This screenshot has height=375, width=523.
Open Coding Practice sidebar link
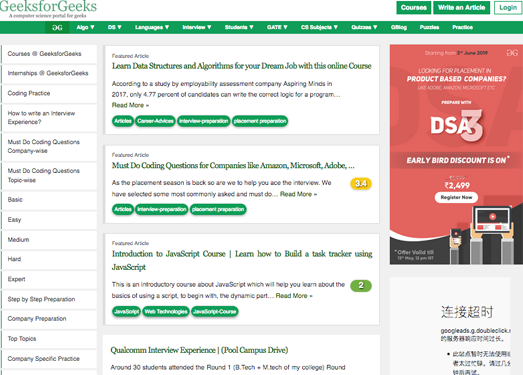point(49,93)
